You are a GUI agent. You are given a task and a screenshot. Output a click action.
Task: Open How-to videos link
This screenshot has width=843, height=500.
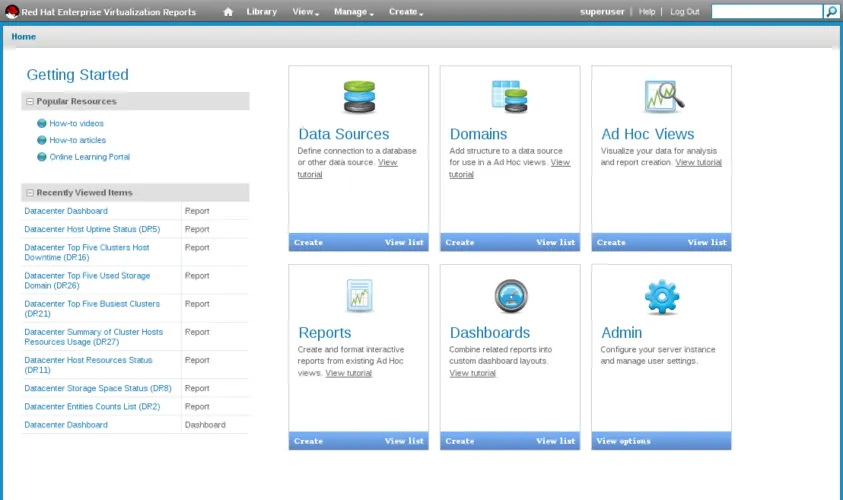click(x=76, y=123)
